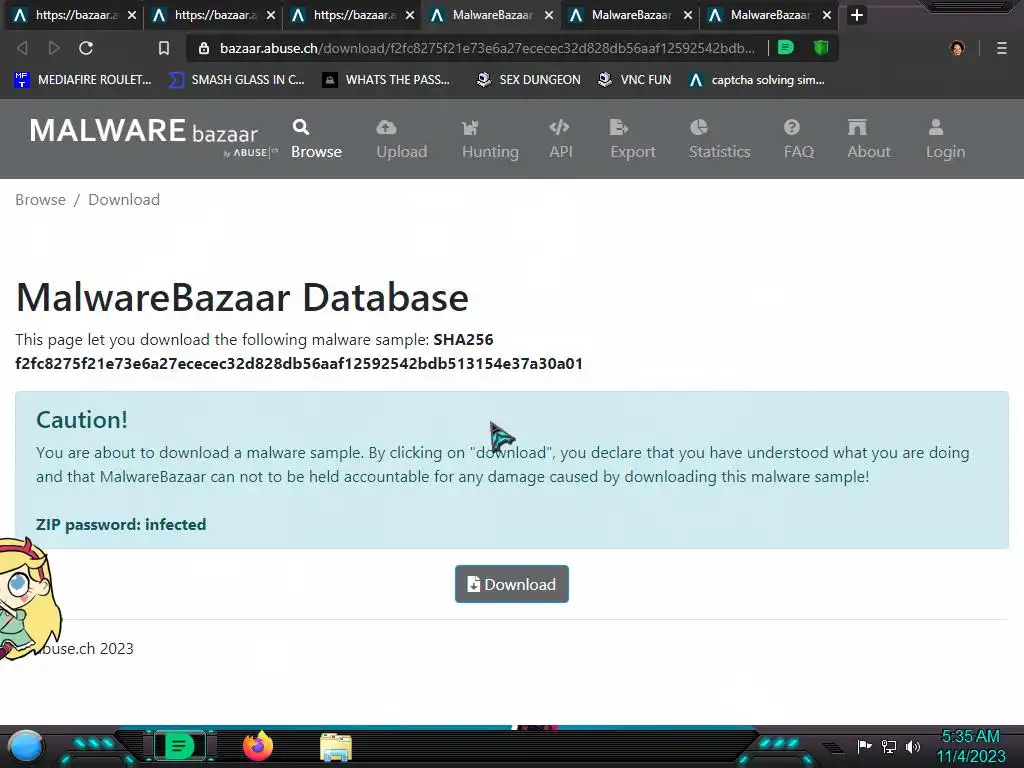Open the browser profile avatar
1024x768 pixels.
pos(957,48)
